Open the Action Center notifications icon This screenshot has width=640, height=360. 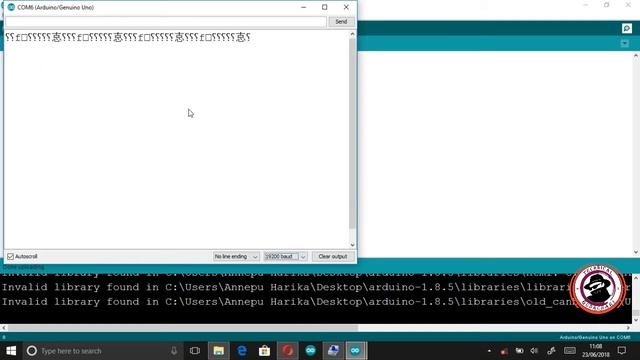click(x=622, y=351)
